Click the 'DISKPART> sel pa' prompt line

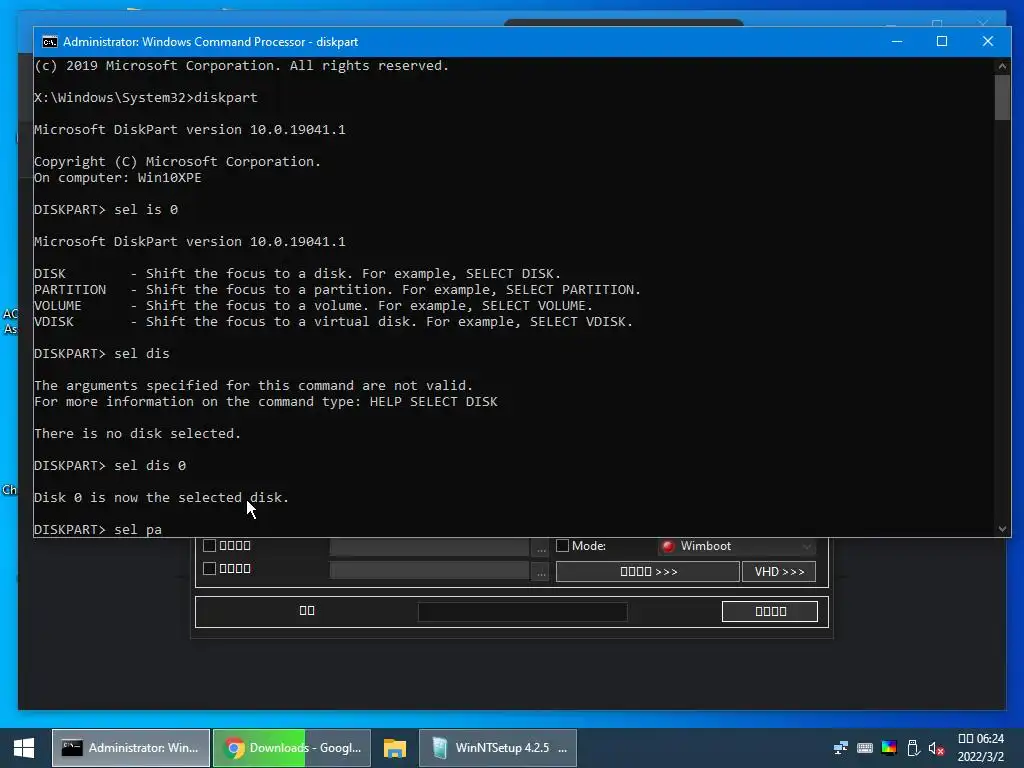pos(98,530)
